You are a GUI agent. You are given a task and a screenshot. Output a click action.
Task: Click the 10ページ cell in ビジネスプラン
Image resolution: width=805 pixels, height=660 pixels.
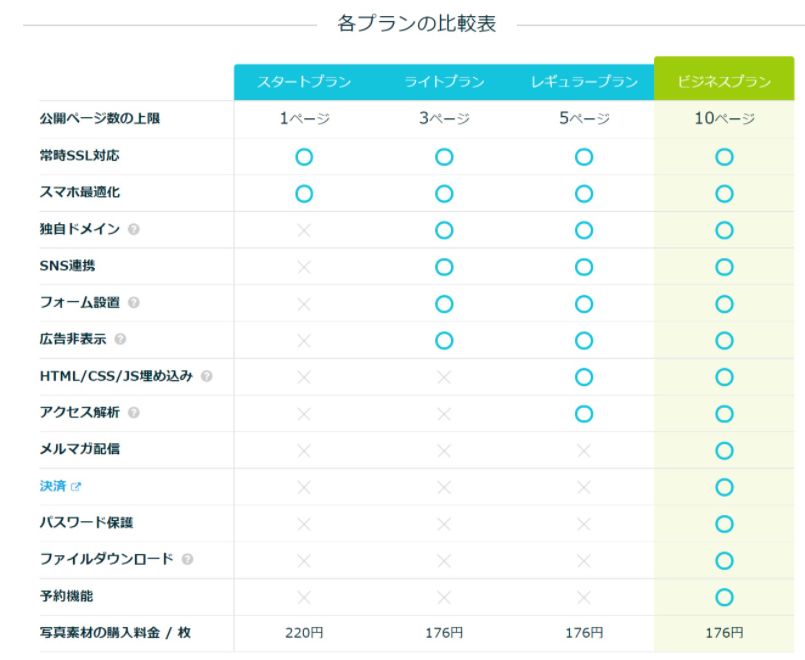[724, 119]
